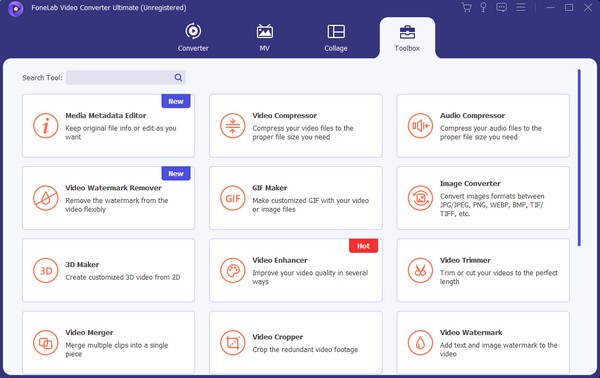
Task: Select the Video Watermark Remover icon
Action: pyautogui.click(x=46, y=198)
